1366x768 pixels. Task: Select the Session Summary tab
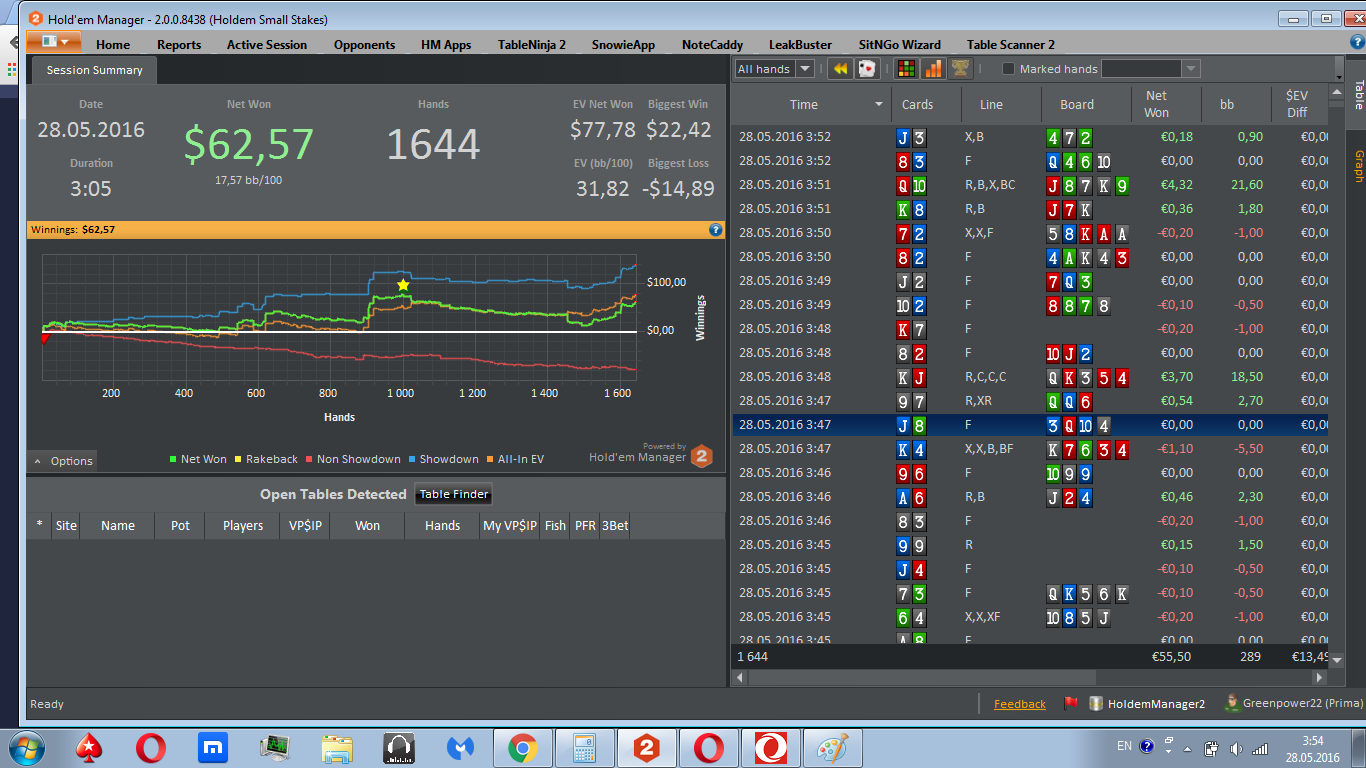coord(94,70)
